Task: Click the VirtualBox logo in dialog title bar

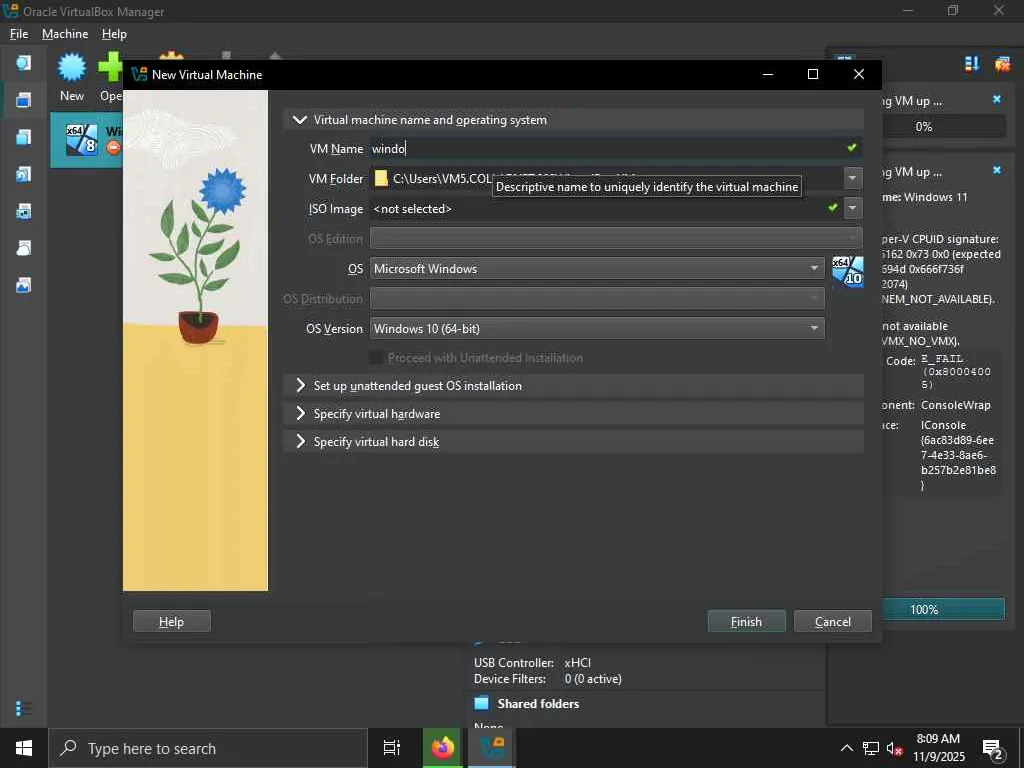Action: pos(139,74)
